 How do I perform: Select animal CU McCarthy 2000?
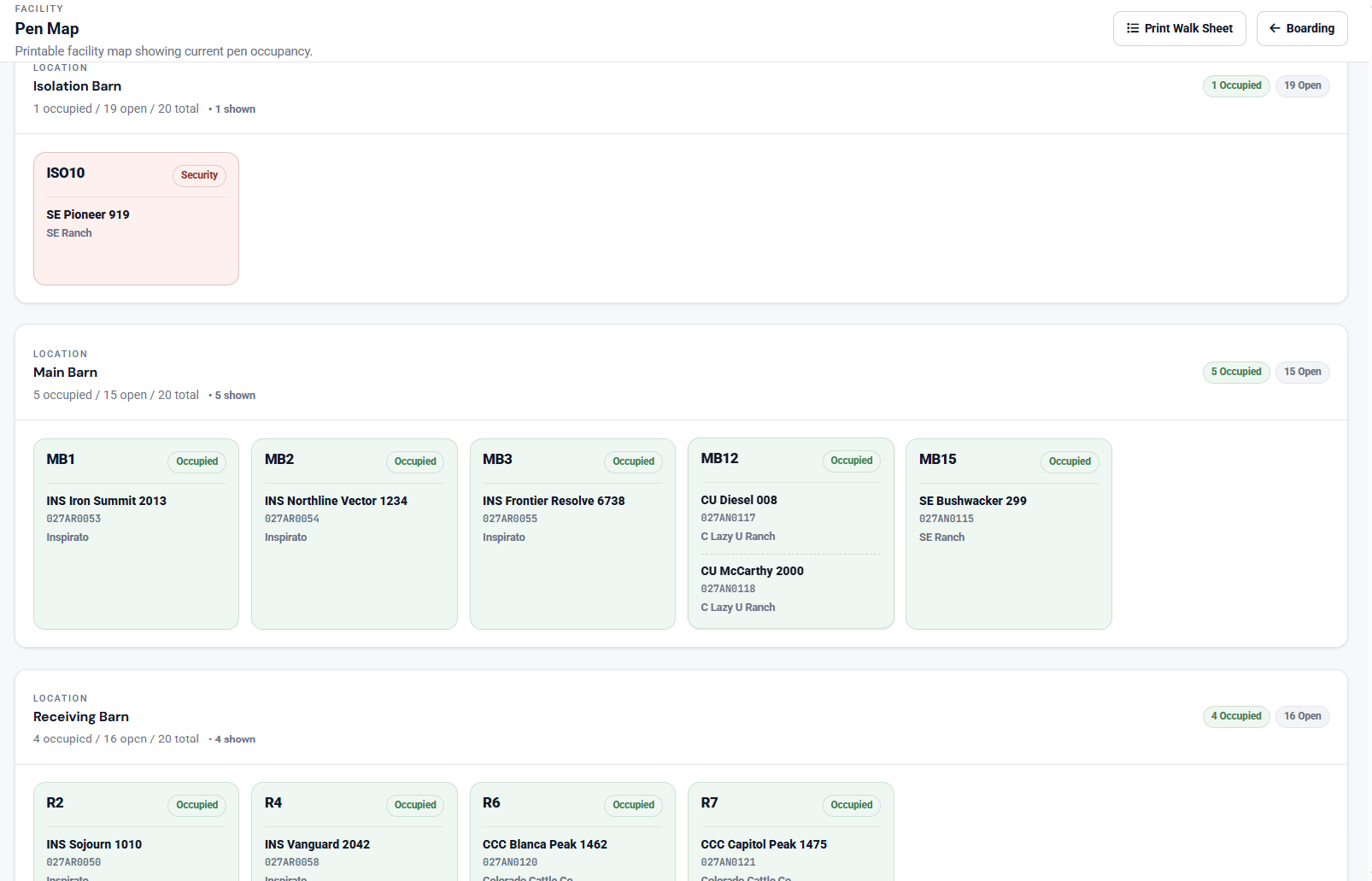click(752, 571)
